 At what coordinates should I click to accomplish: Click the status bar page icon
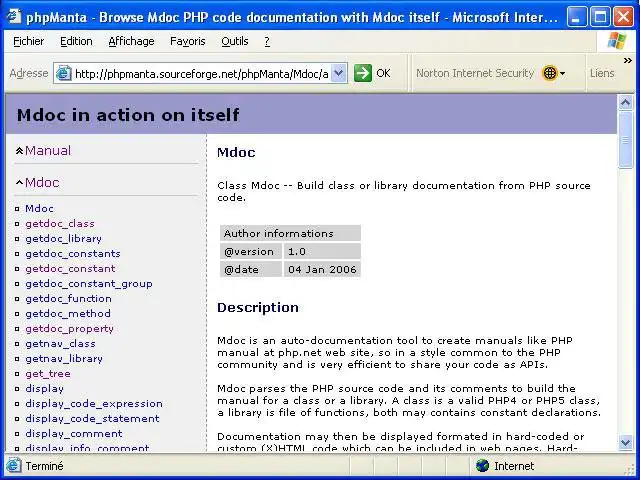coord(13,466)
